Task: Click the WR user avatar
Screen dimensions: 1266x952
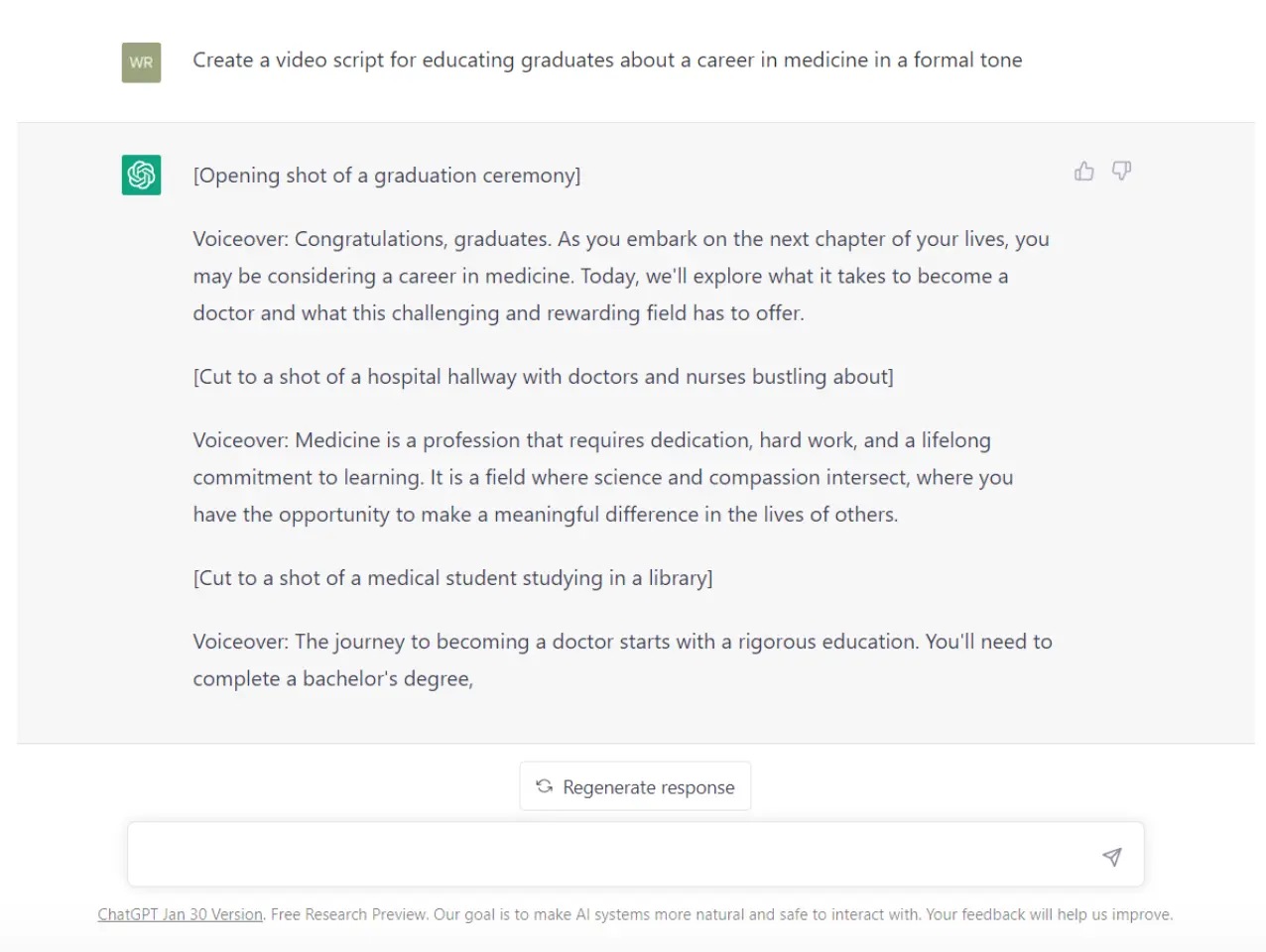Action: [140, 60]
